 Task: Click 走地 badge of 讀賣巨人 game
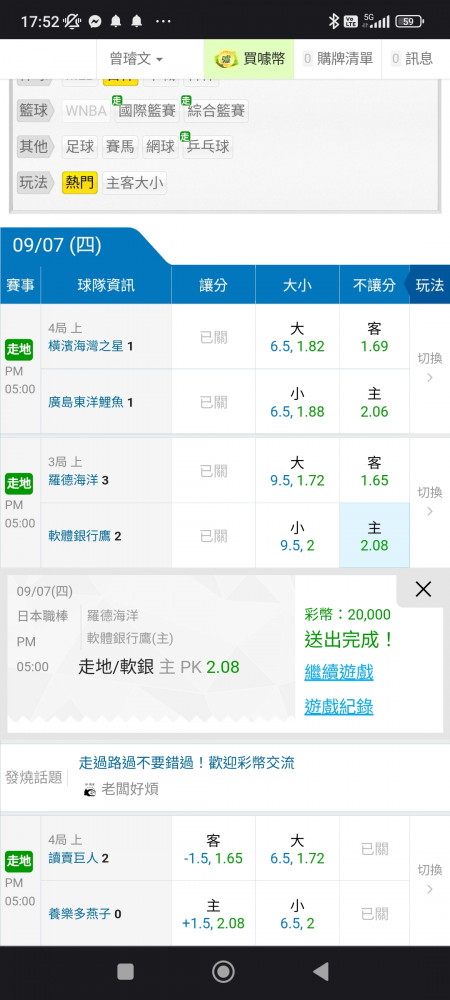[19, 861]
